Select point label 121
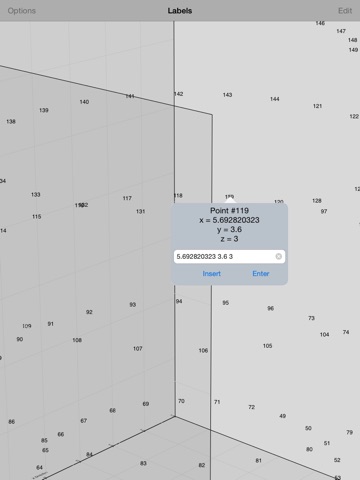 point(317,106)
